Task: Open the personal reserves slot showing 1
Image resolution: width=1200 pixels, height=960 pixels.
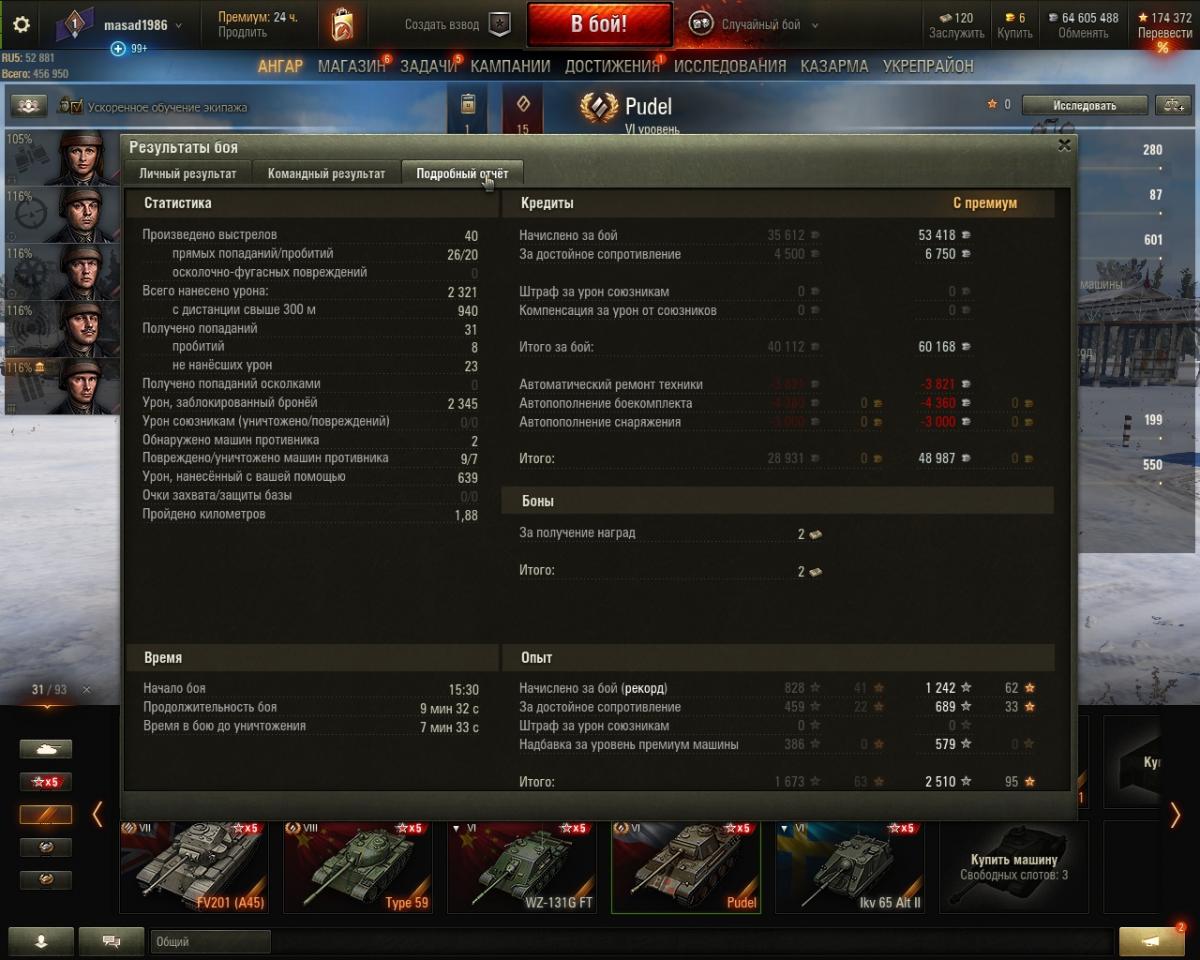Action: click(x=467, y=110)
